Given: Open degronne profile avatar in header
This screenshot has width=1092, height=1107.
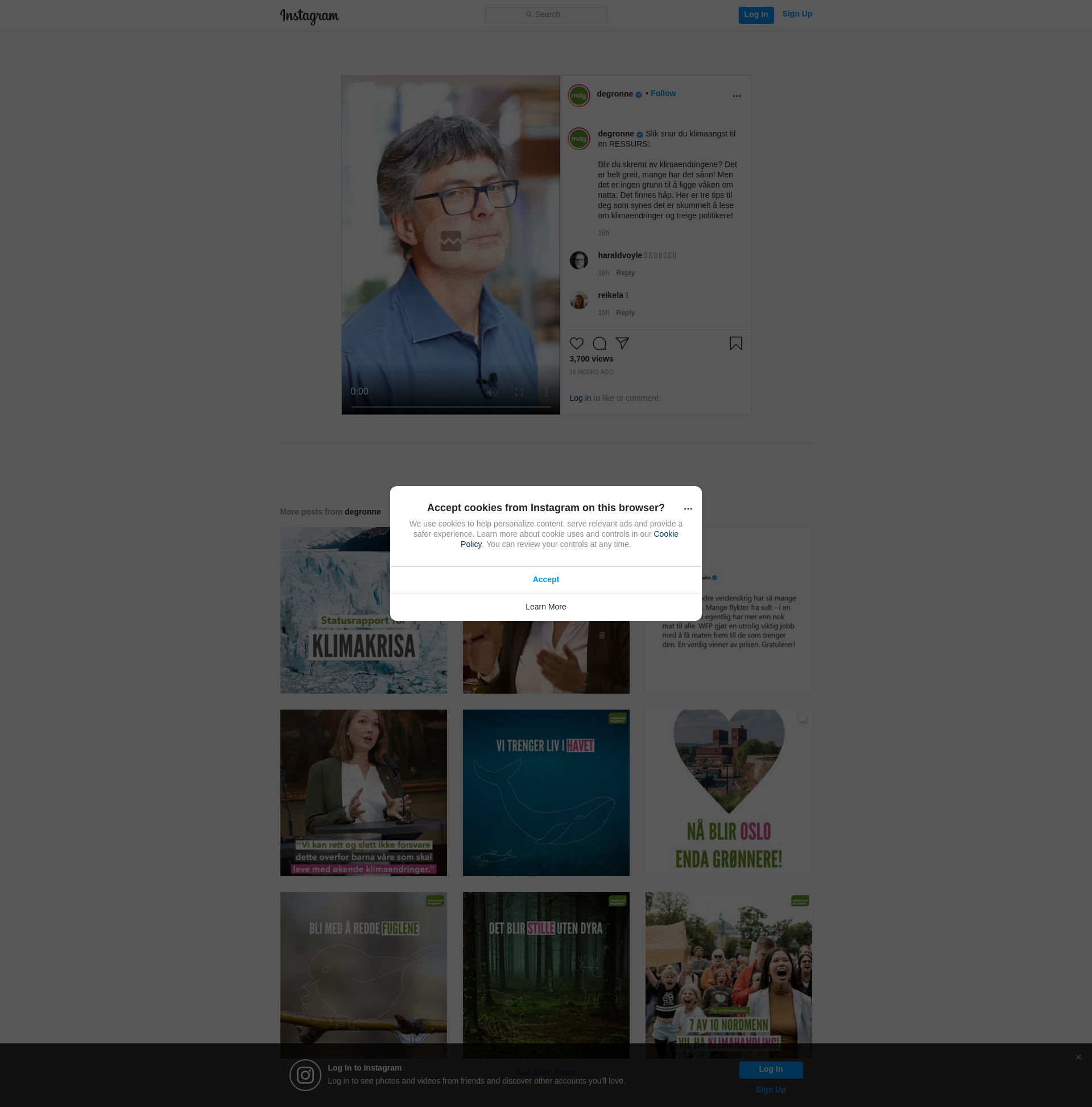Looking at the screenshot, I should (x=578, y=96).
